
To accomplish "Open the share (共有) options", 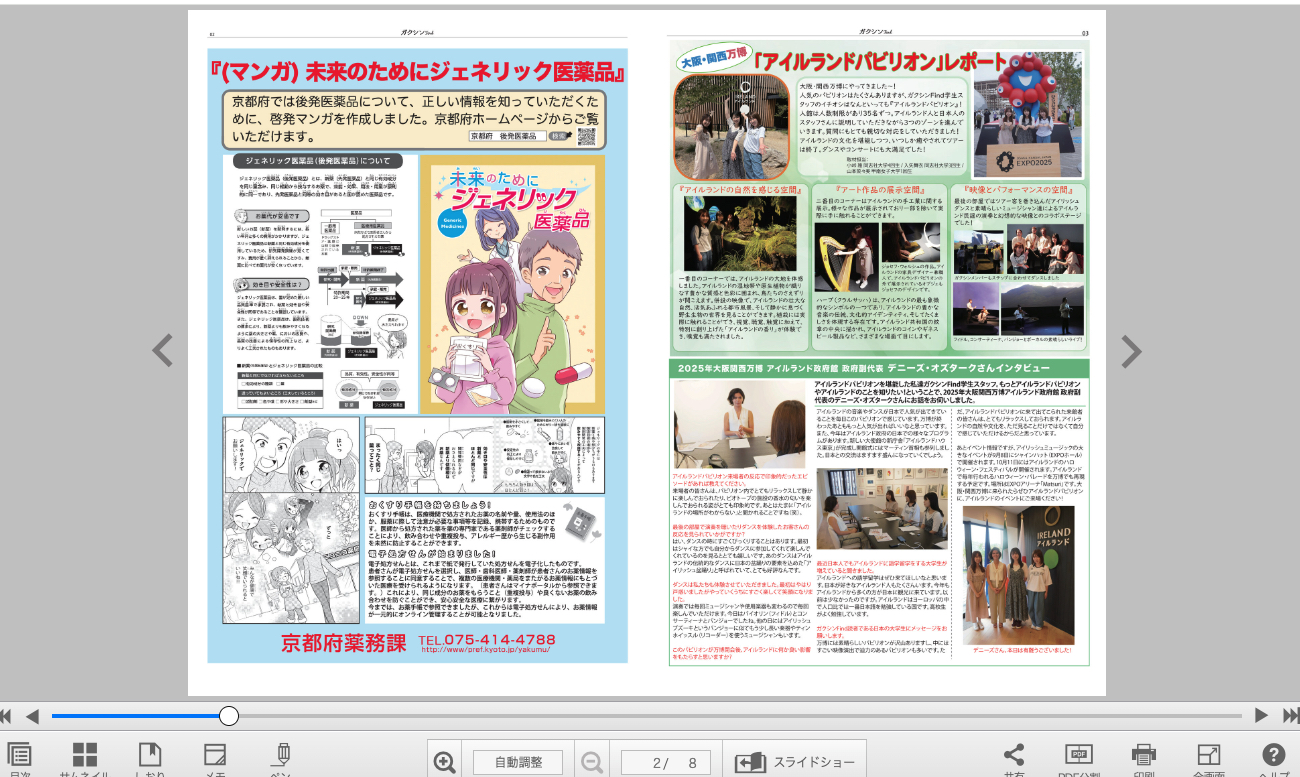I will pos(1014,757).
